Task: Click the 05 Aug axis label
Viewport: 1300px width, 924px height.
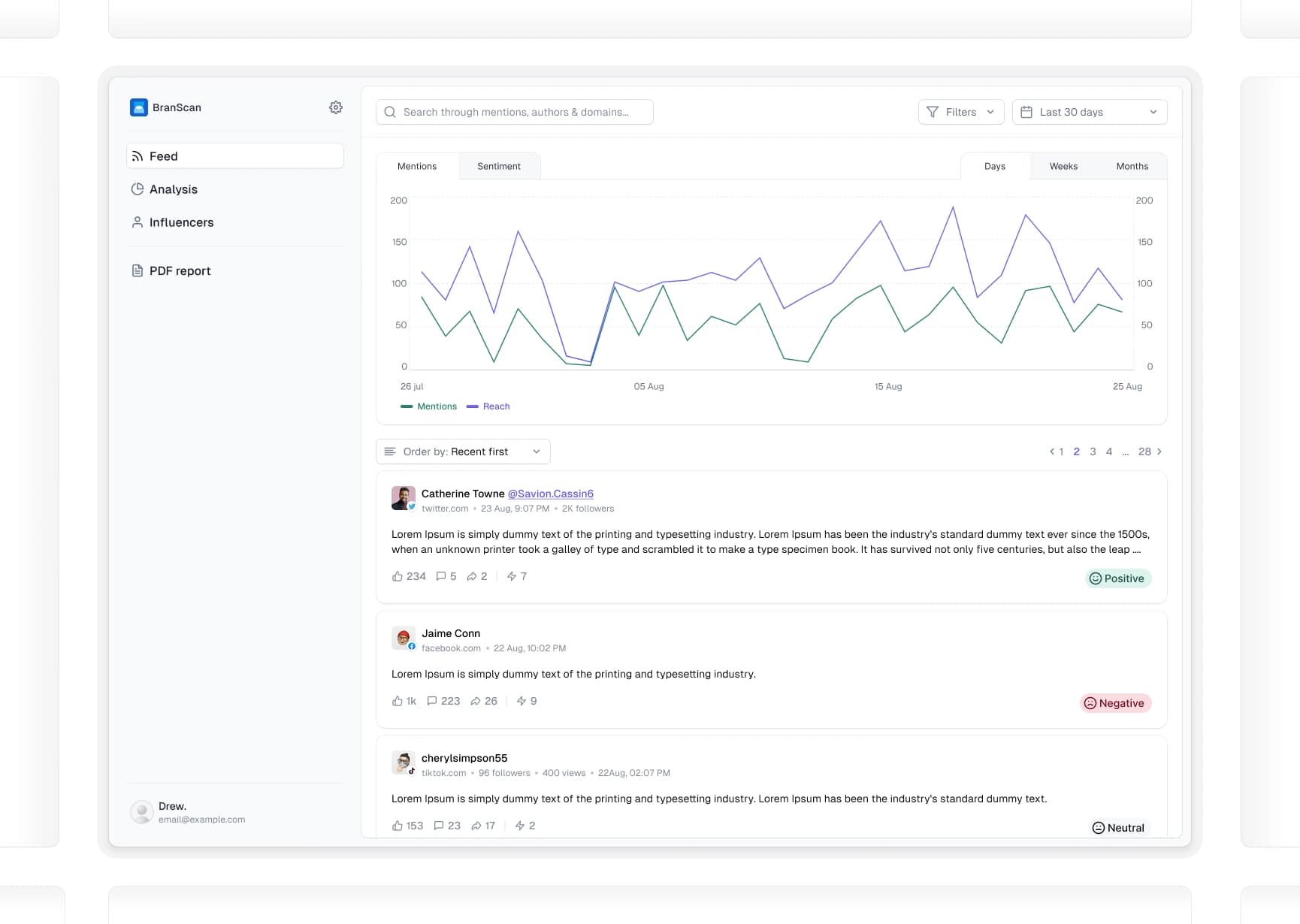Action: coord(648,386)
